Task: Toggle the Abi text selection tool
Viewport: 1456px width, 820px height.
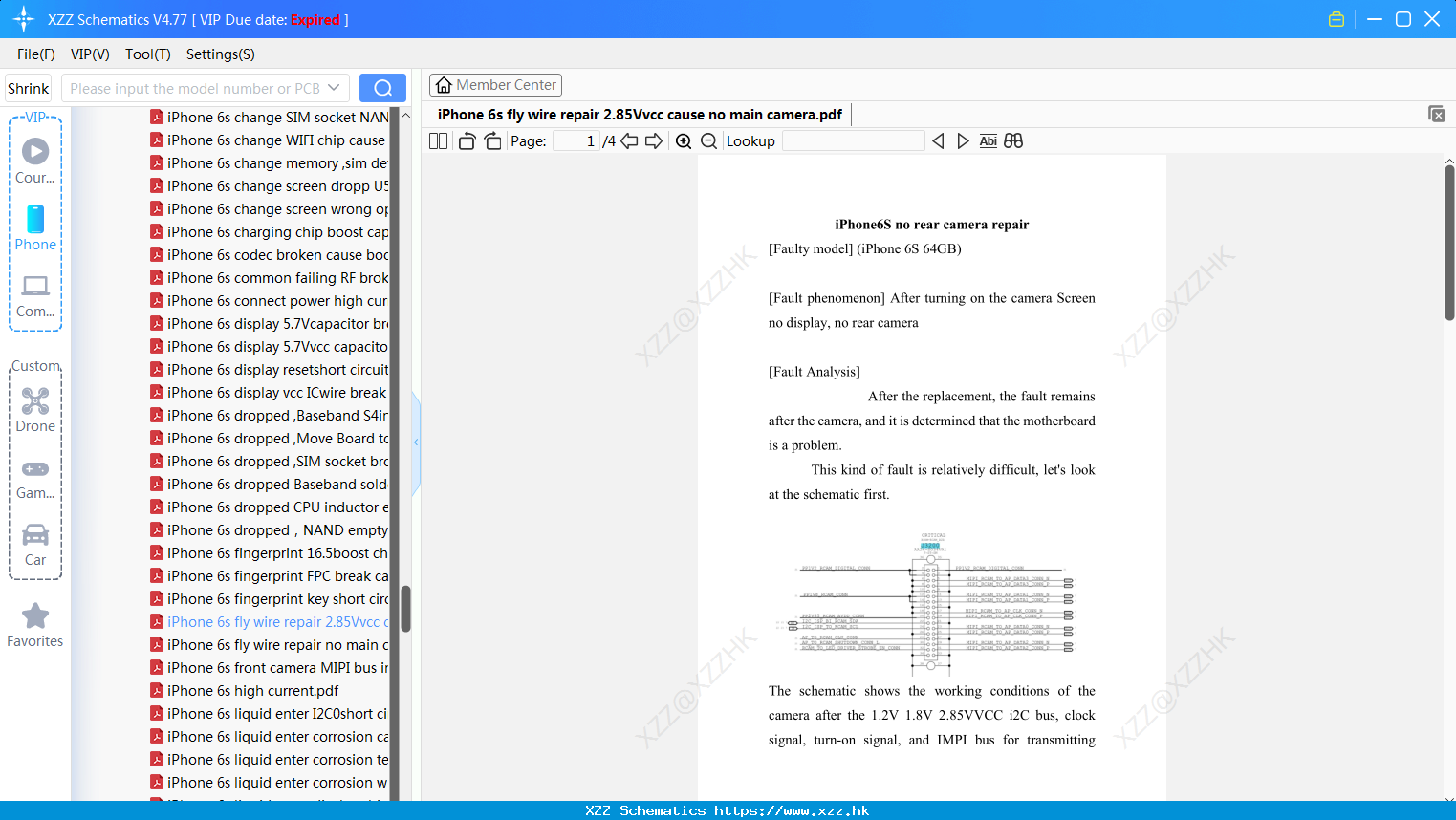Action: click(x=989, y=140)
